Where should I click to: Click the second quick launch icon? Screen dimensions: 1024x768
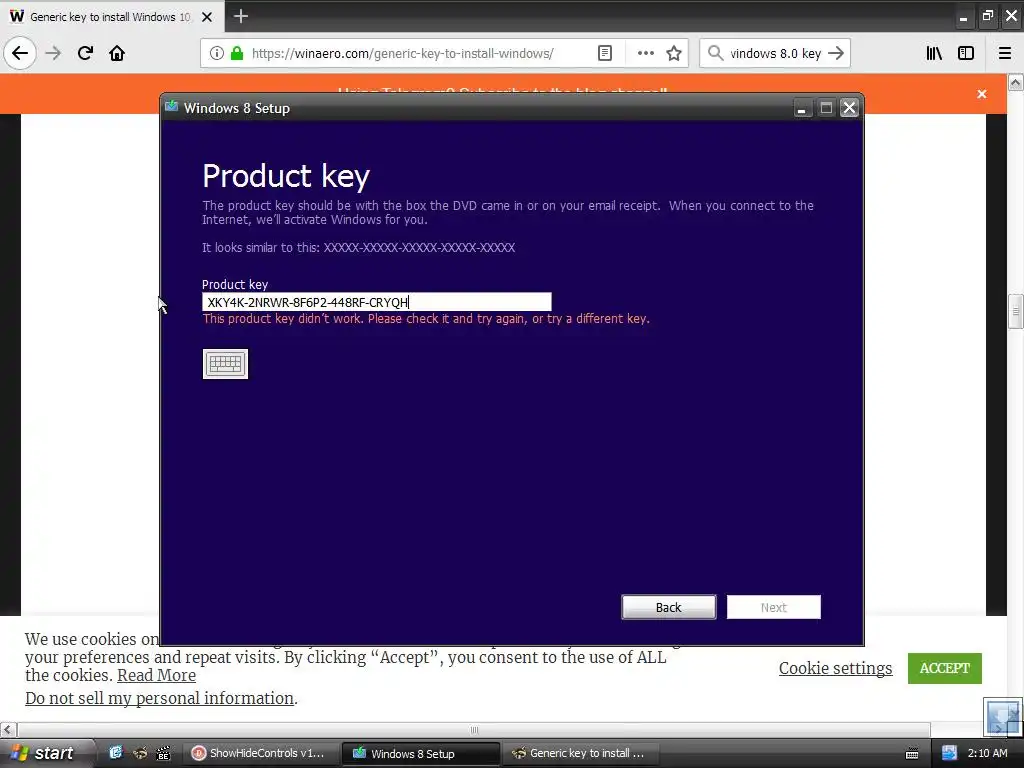[140, 753]
